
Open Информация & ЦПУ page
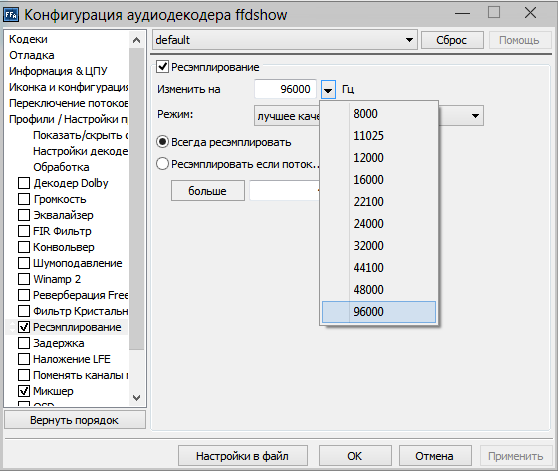pos(58,71)
